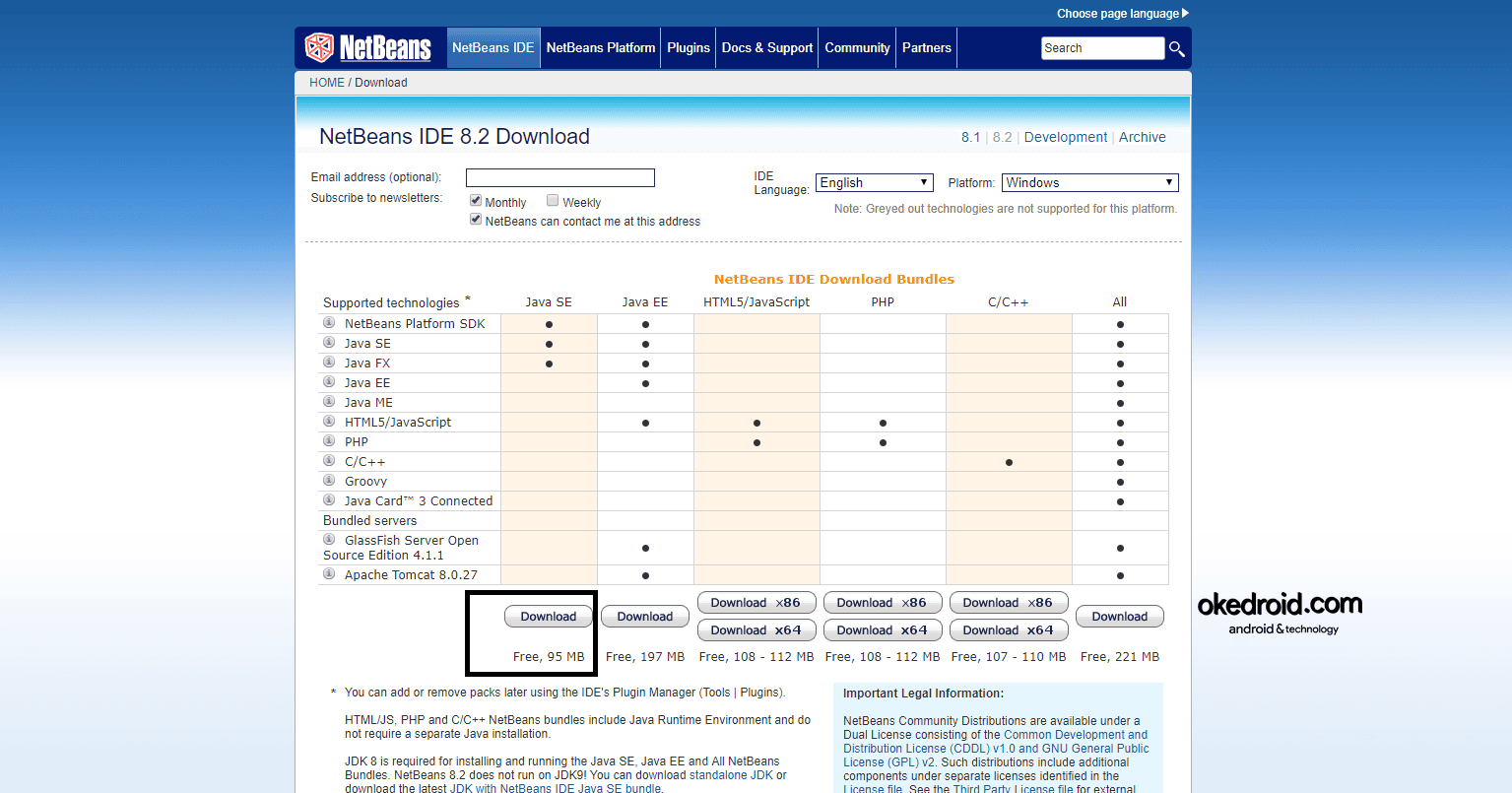This screenshot has width=1512, height=793.
Task: Open the IDE Language dropdown
Action: pyautogui.click(x=874, y=182)
